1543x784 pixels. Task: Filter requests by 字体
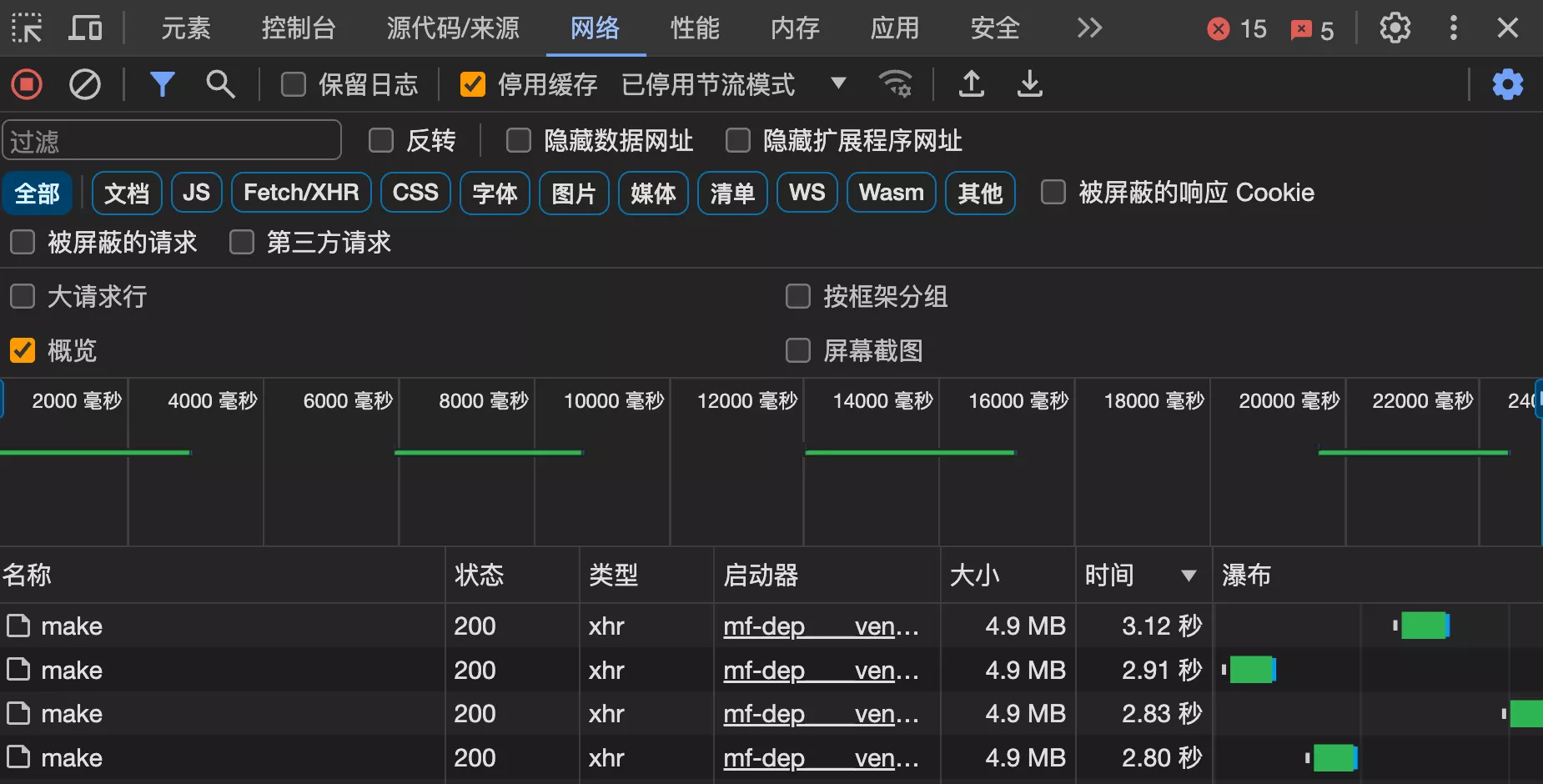[x=495, y=193]
